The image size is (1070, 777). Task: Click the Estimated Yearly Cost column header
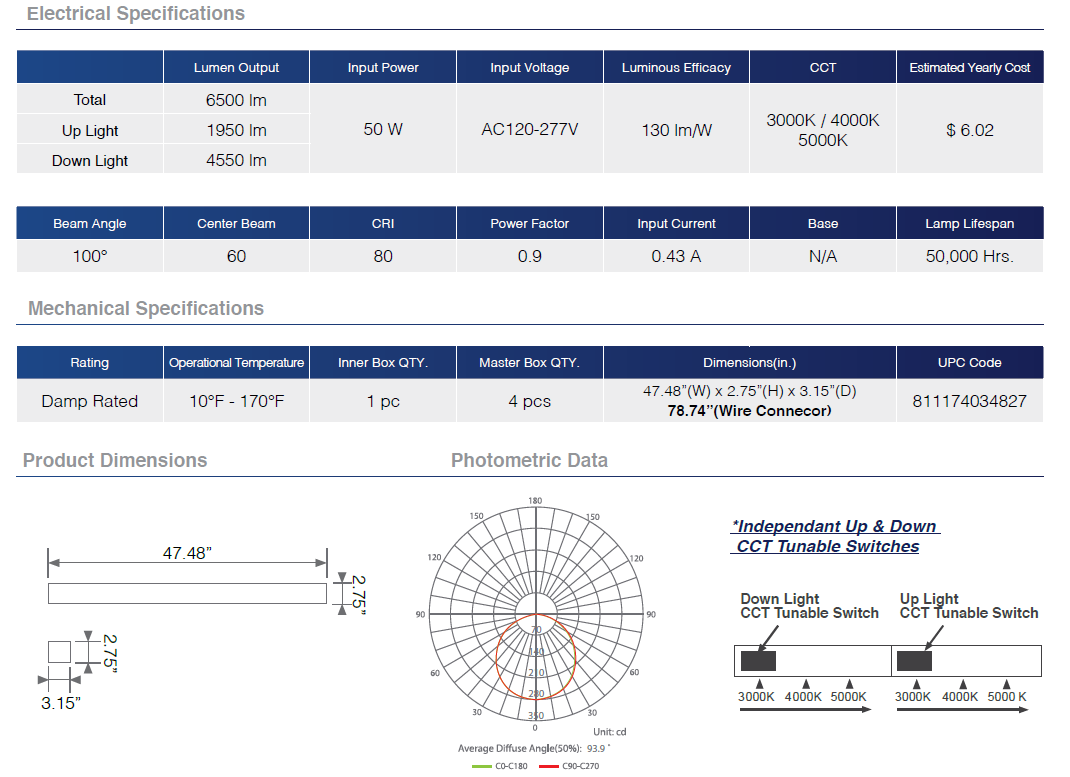pos(969,68)
